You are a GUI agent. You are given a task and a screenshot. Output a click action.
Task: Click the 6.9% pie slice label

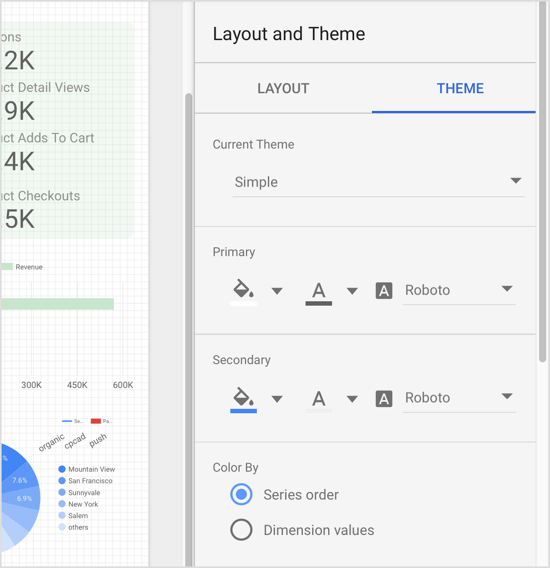24,498
